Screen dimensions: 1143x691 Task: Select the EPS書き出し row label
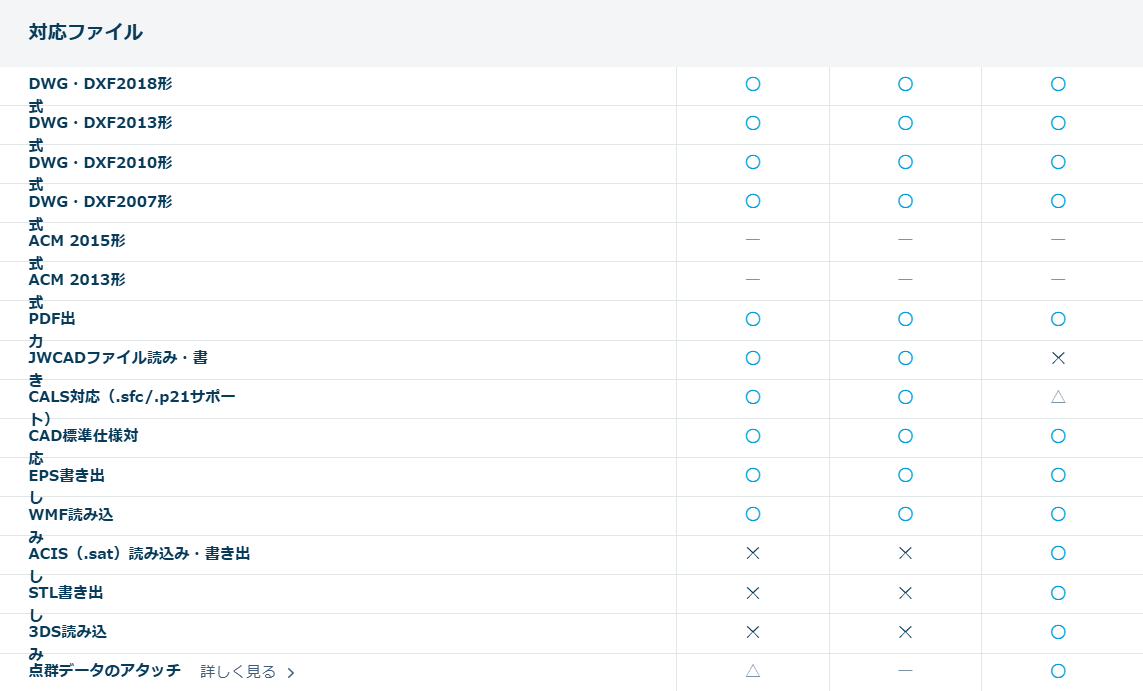click(x=66, y=475)
